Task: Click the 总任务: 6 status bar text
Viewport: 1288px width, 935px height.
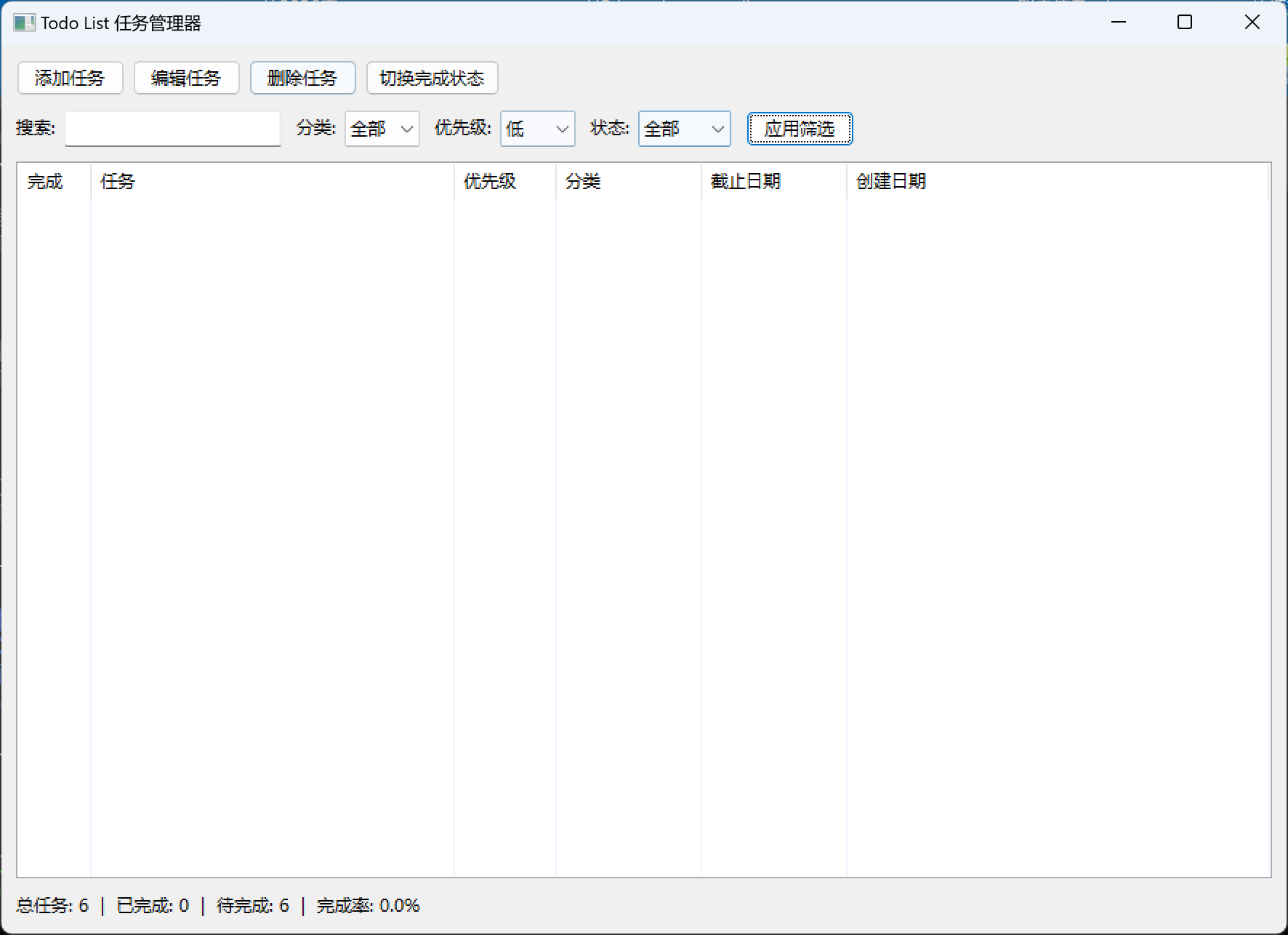Action: point(52,906)
